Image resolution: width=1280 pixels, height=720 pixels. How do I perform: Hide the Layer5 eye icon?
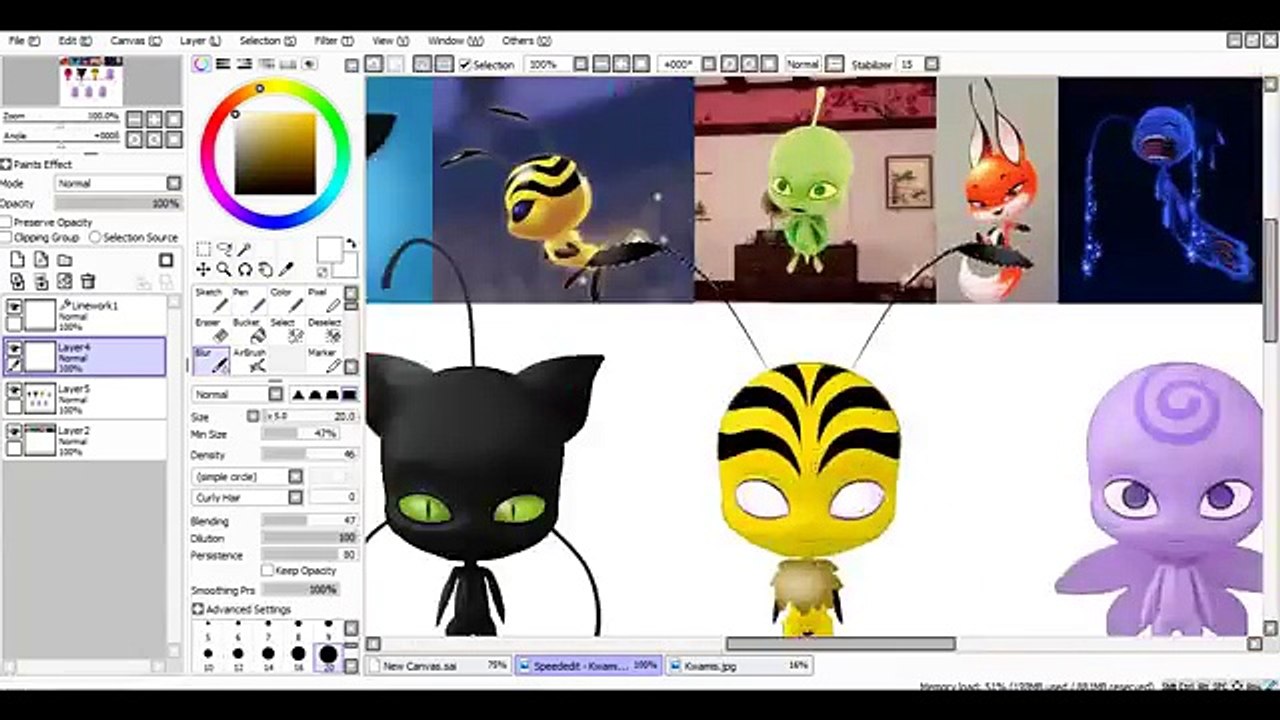tap(14, 391)
